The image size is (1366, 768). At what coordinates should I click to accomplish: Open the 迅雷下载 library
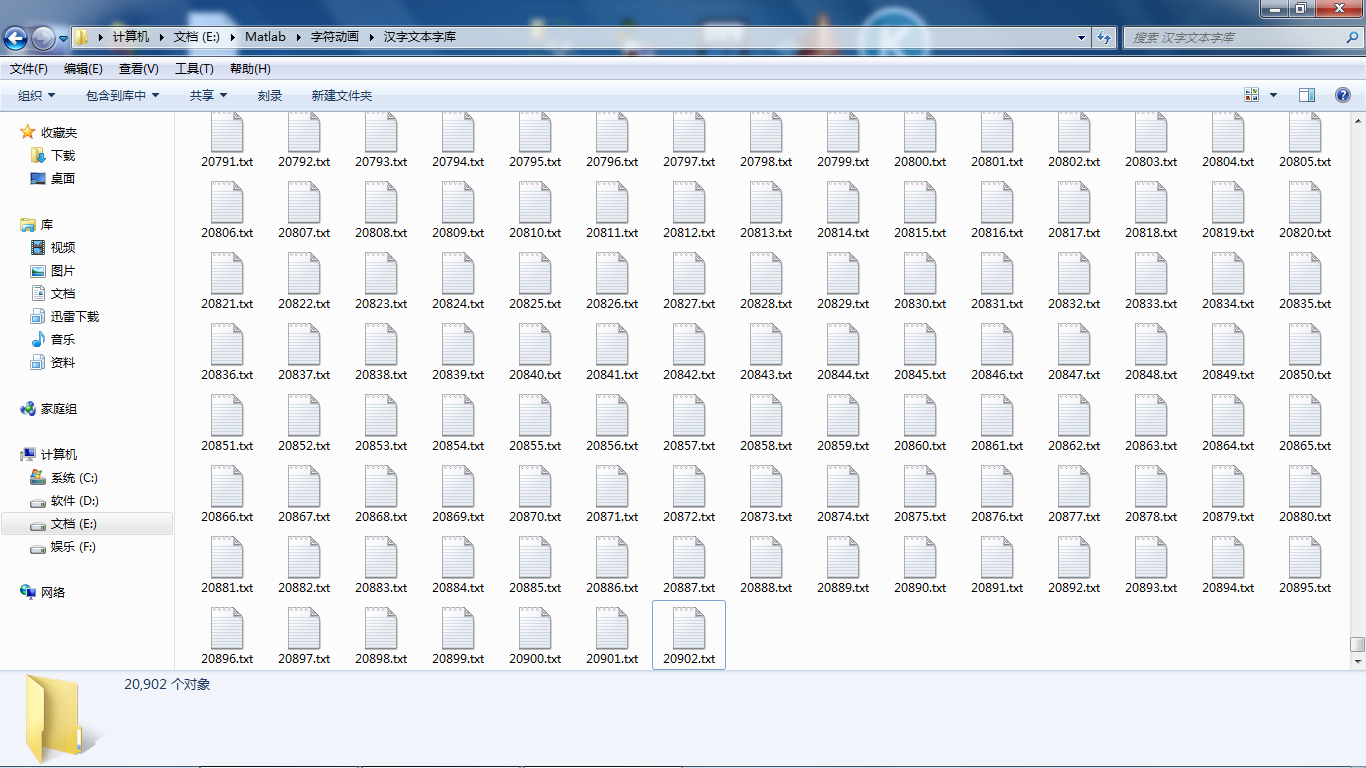click(75, 316)
